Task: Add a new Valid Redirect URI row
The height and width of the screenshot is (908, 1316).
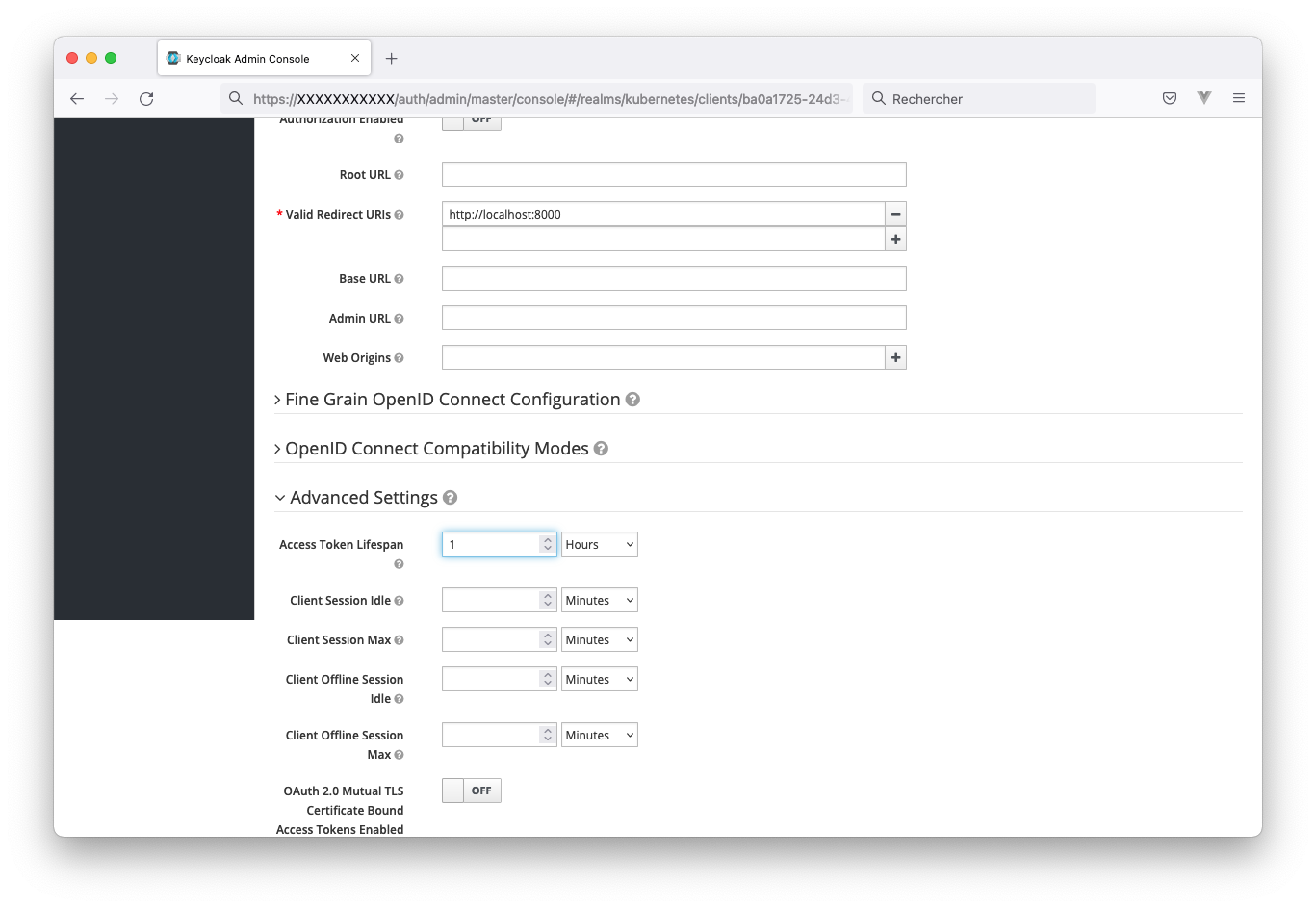Action: pyautogui.click(x=895, y=239)
